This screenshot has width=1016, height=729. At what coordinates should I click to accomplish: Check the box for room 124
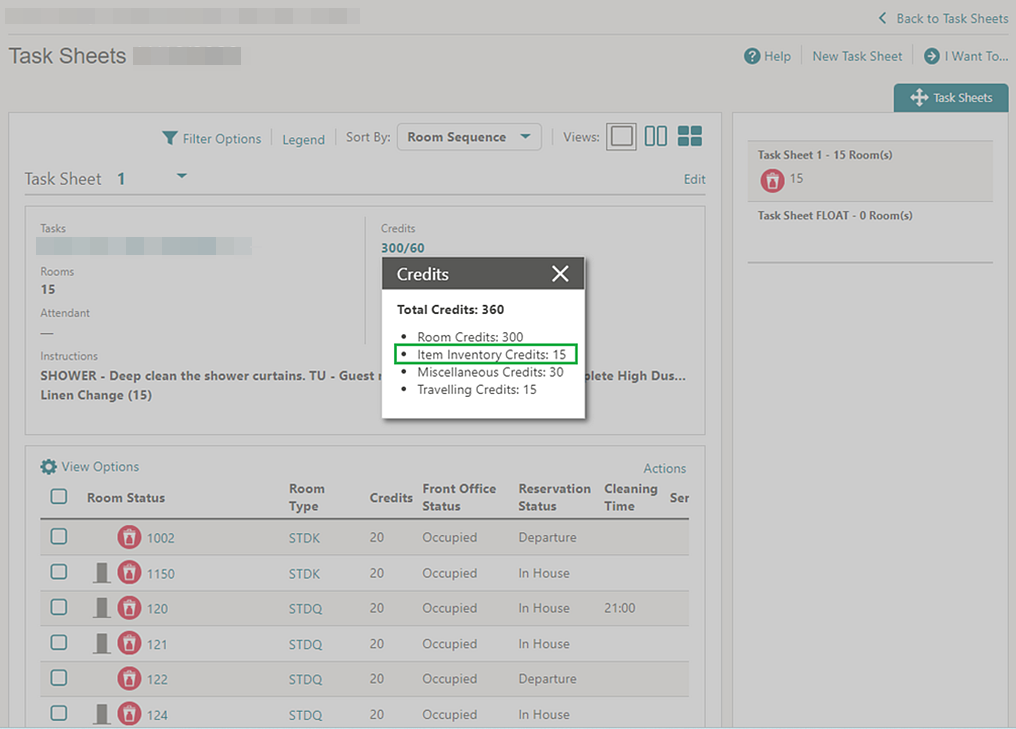[59, 713]
